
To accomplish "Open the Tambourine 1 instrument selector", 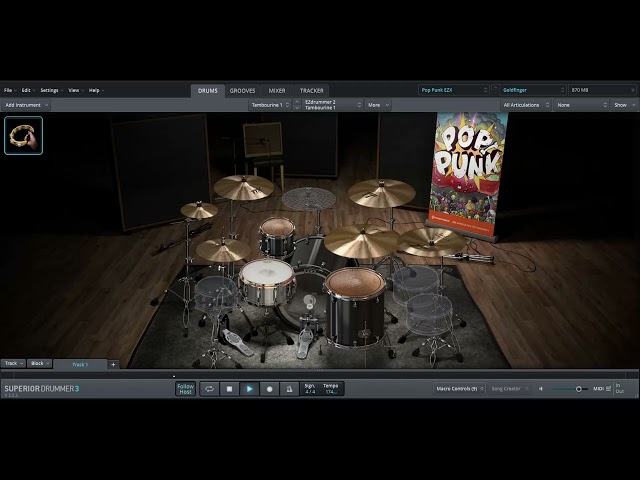I will (270, 105).
